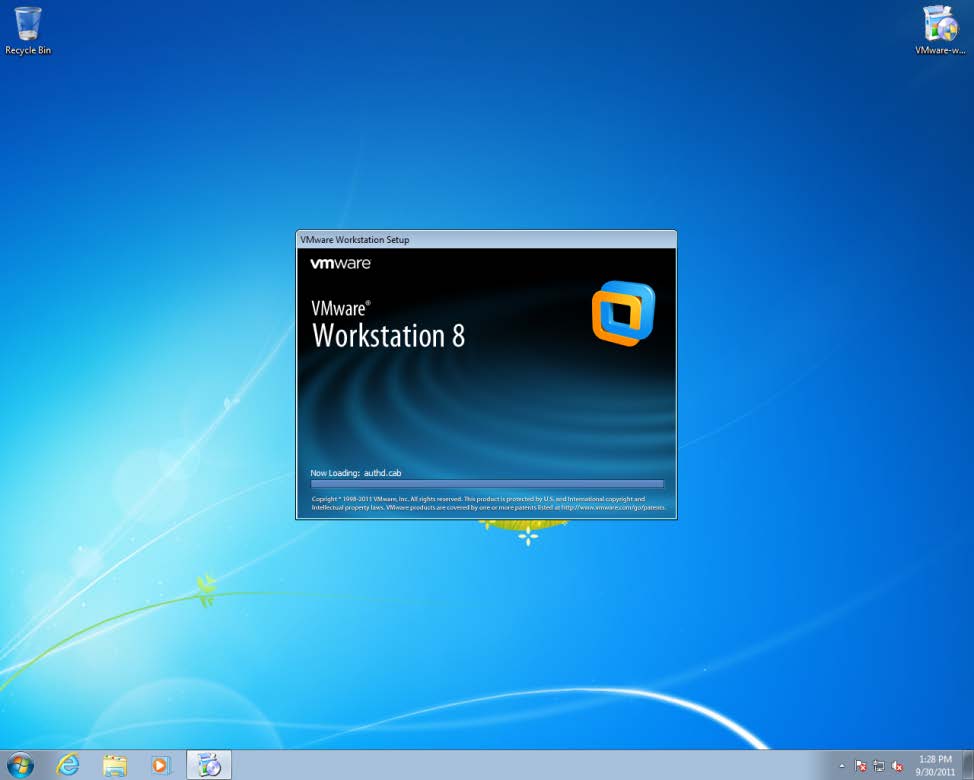Select the VMware-w... installer desktop icon
Screen dimensions: 974x780
pyautogui.click(x=940, y=31)
